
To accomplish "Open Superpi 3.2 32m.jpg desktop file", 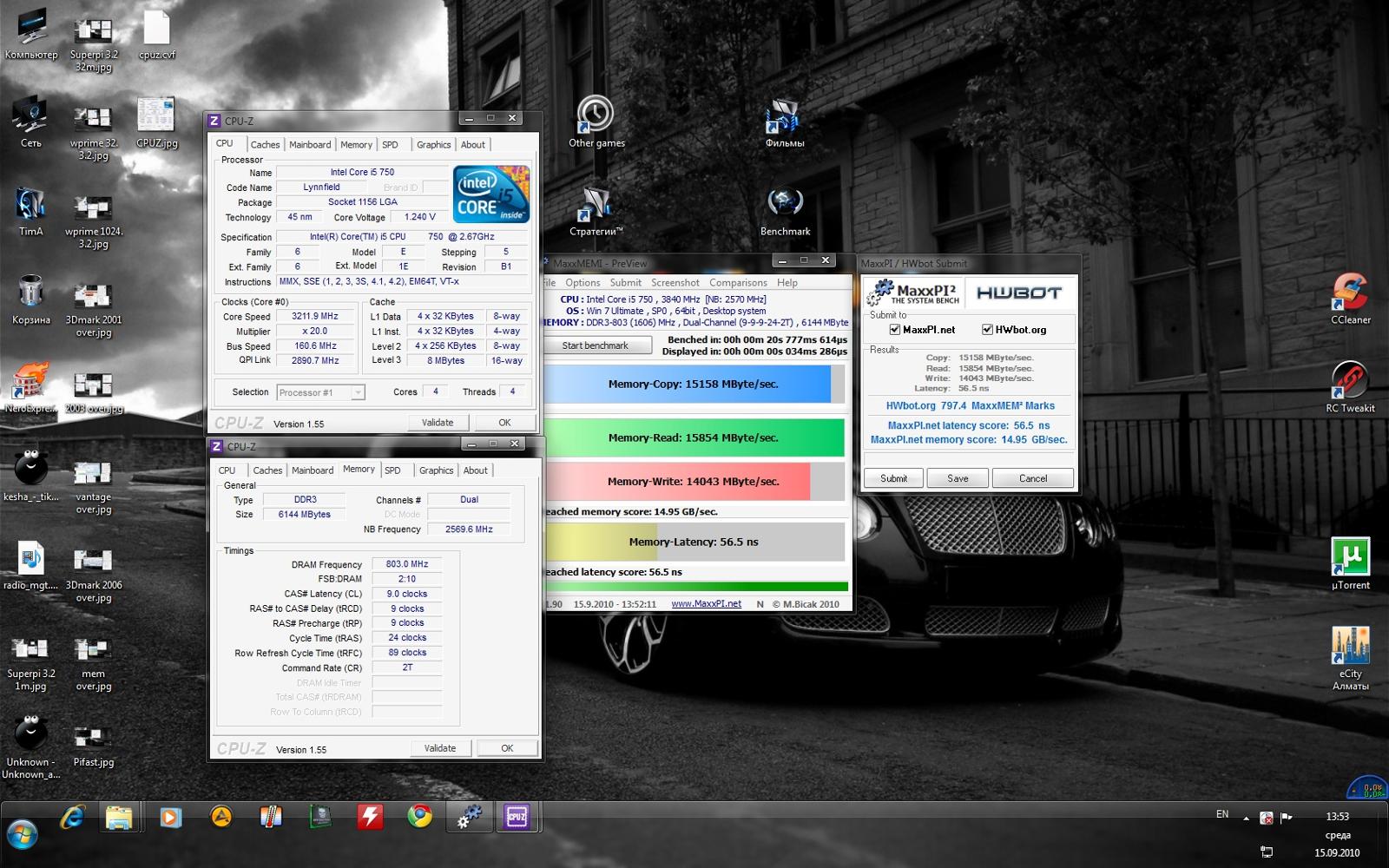I will (x=93, y=42).
